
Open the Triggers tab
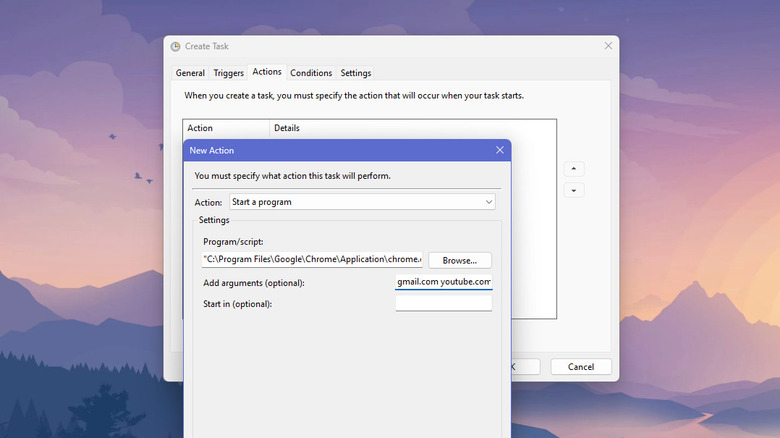228,73
